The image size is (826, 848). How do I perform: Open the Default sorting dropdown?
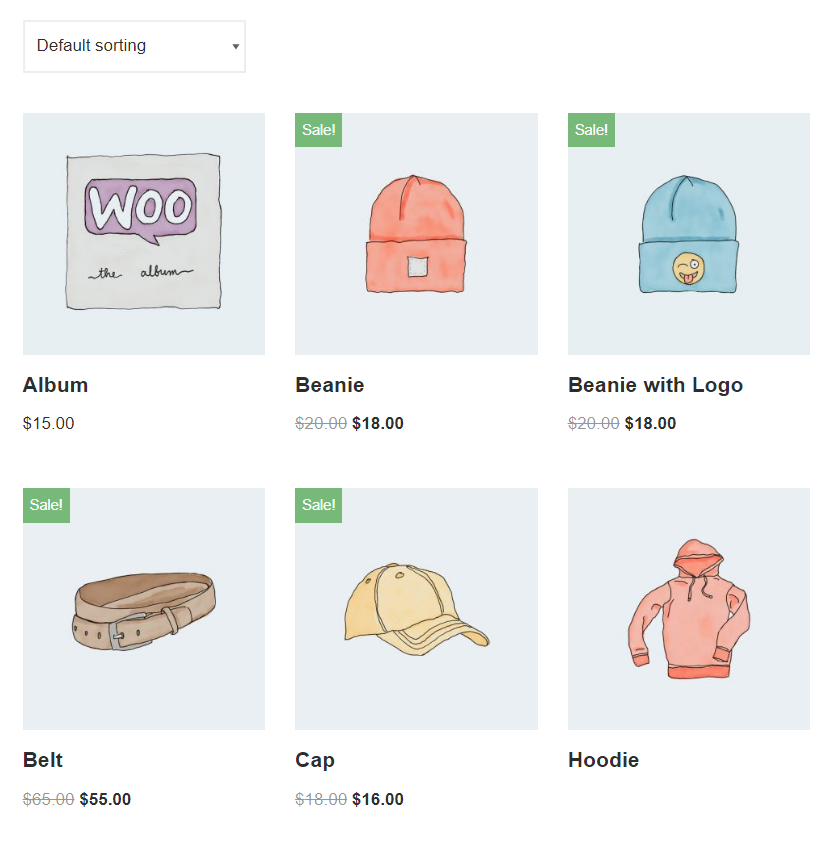click(134, 46)
